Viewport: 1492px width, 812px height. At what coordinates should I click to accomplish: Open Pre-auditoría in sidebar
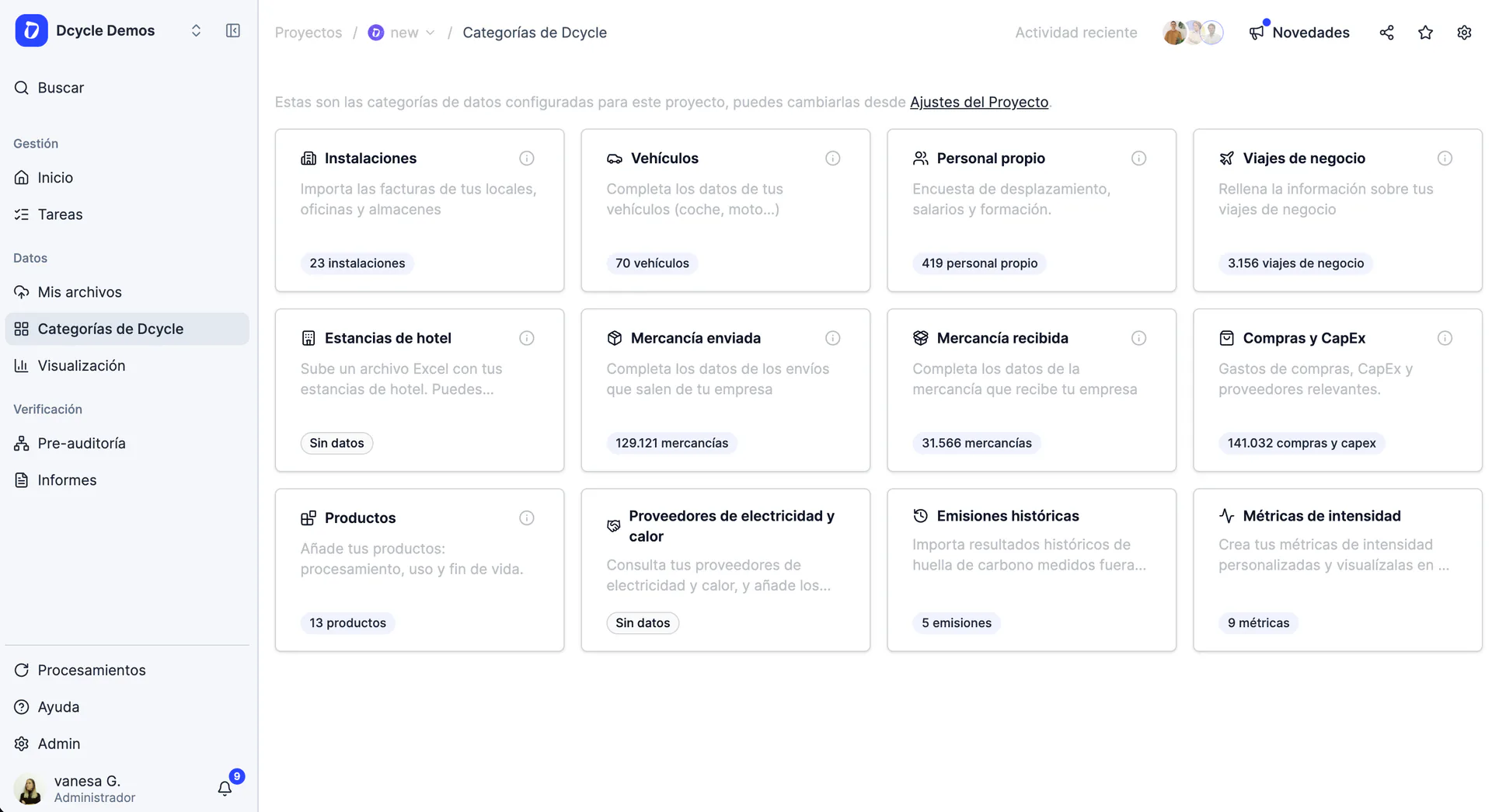pos(127,444)
